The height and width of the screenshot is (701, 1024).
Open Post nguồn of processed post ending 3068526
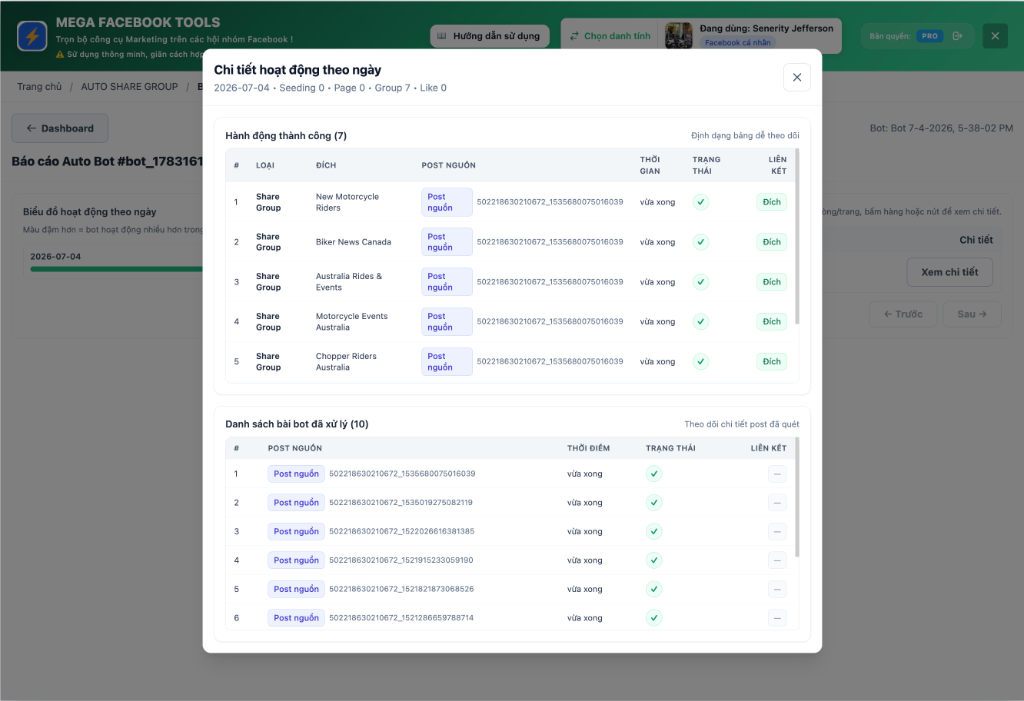point(296,589)
